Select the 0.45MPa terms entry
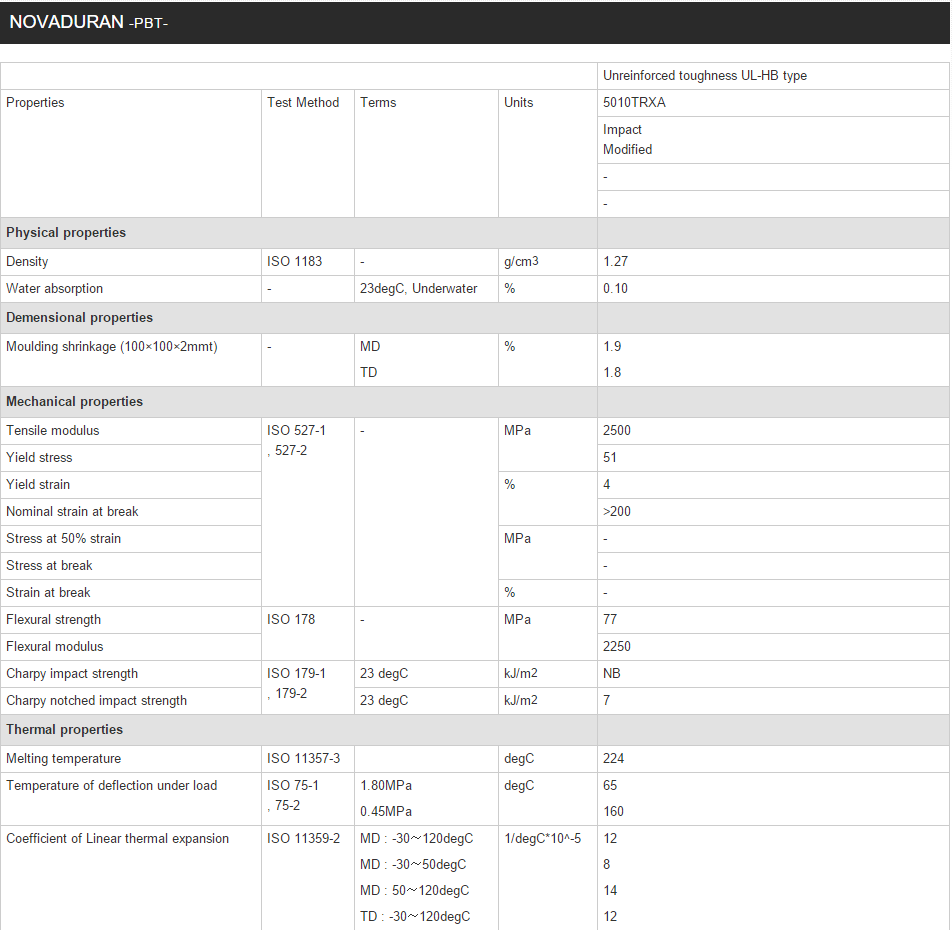 386,812
